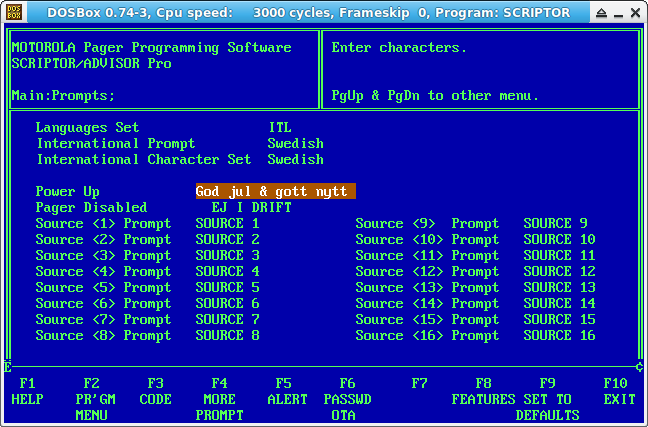Click the SCRIPTOR/ADVISOR Pro title text
648x427 pixels.
[x=91, y=63]
